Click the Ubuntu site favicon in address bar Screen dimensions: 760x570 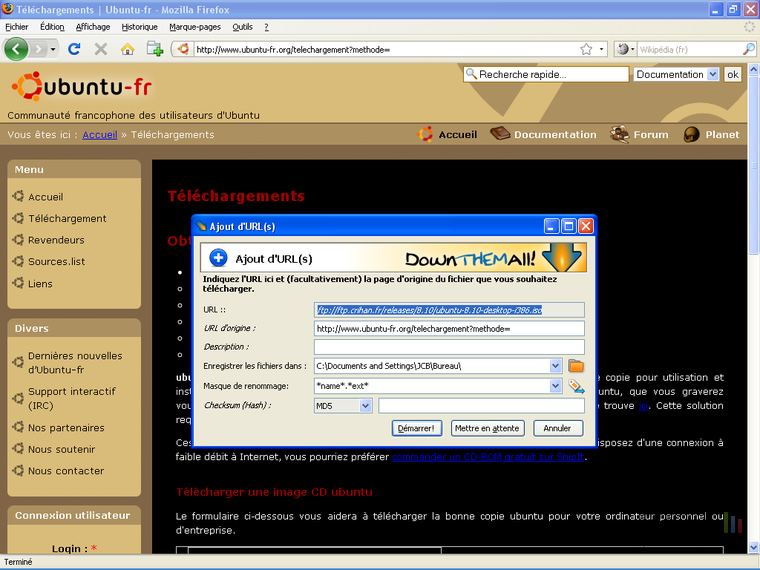[x=183, y=49]
